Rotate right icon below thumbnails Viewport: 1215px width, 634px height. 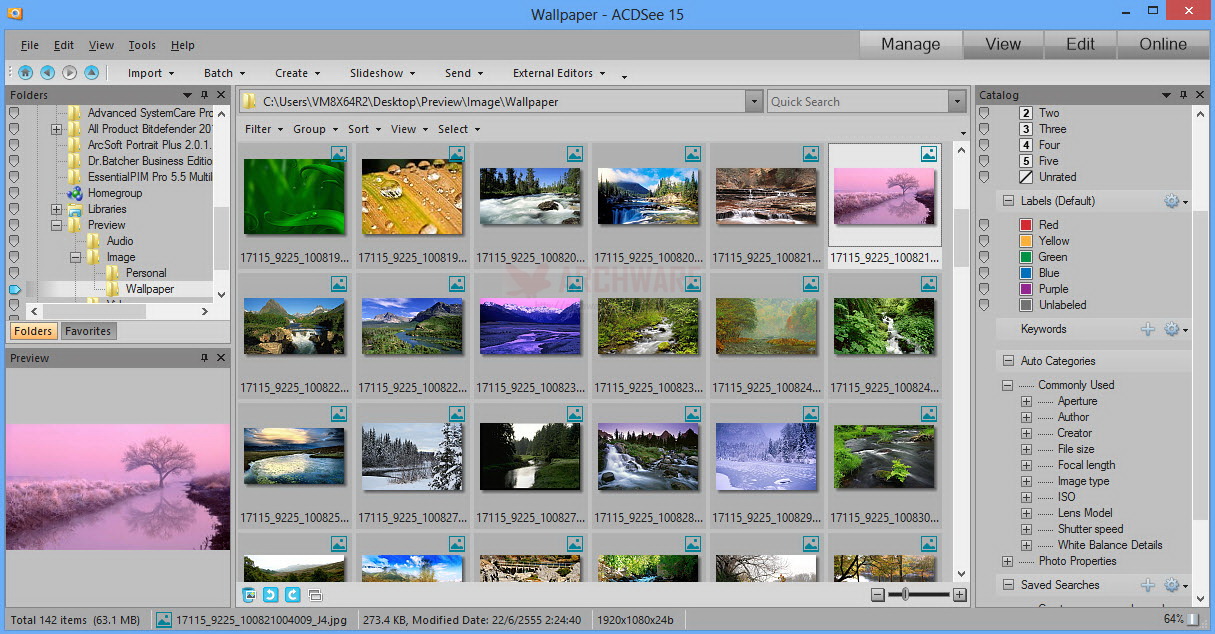[293, 595]
